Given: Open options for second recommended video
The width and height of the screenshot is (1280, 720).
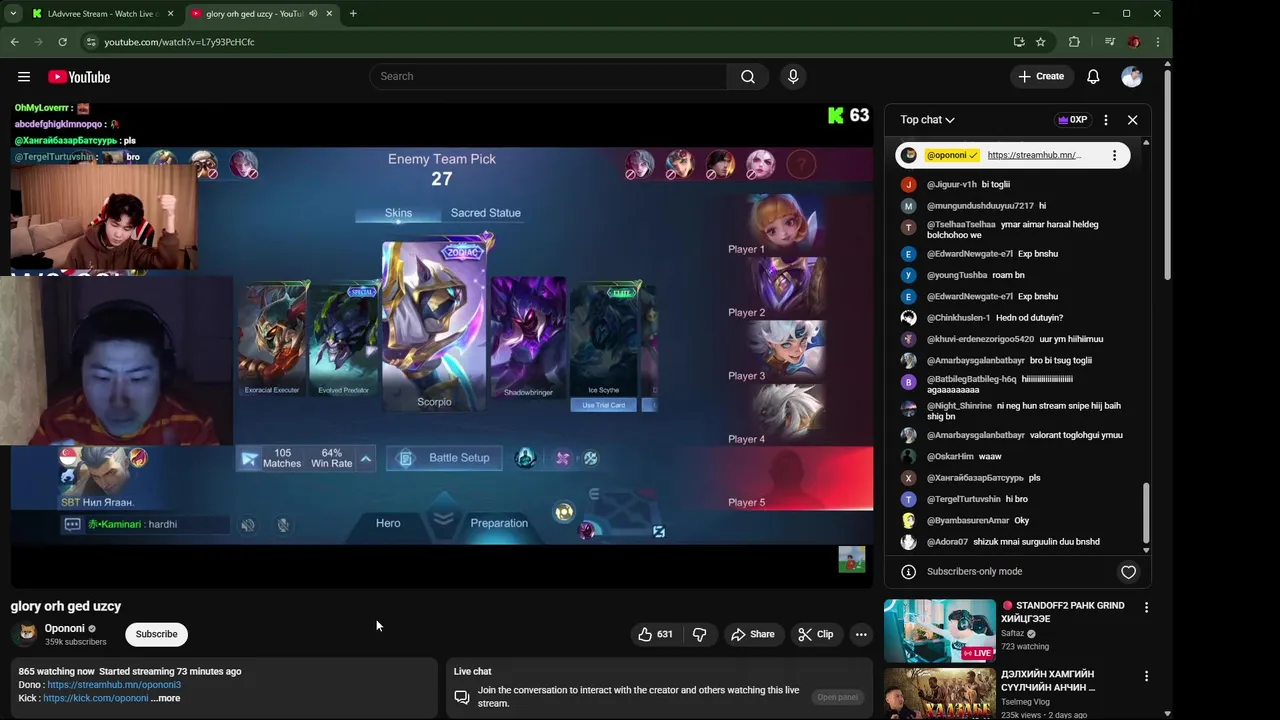Looking at the screenshot, I should tap(1146, 676).
